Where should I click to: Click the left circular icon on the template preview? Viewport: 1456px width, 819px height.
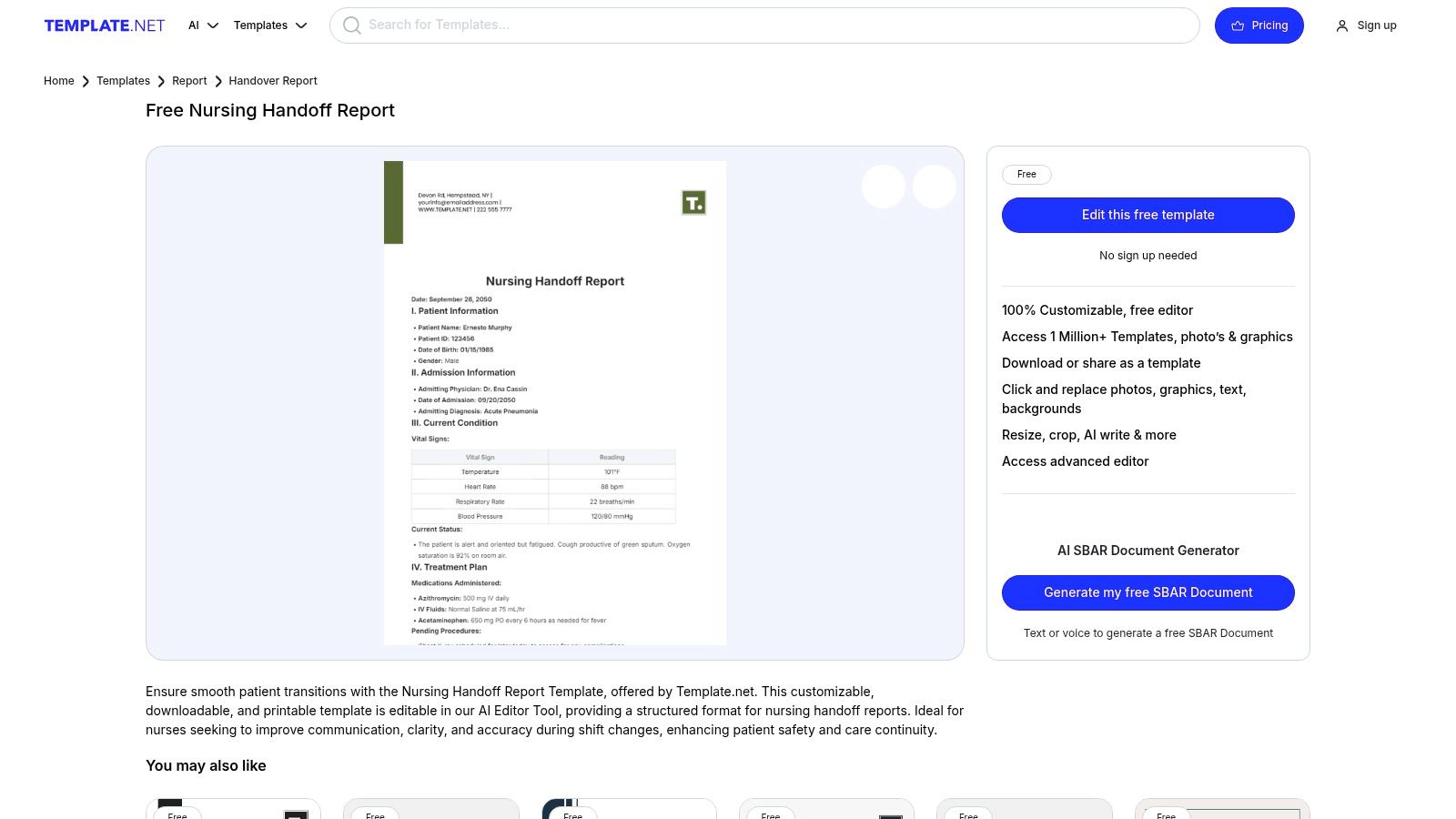882,186
